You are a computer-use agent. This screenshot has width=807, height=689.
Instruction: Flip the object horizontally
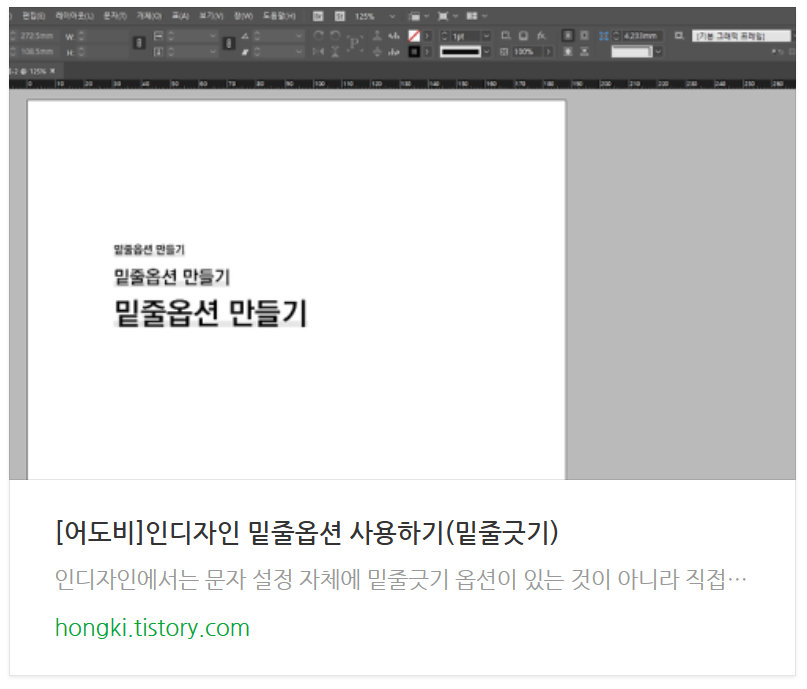[319, 51]
